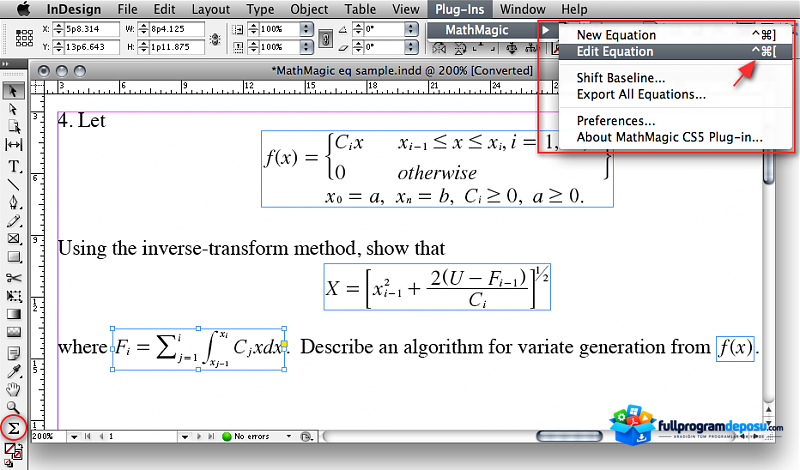
Task: Select the Type tool
Action: [x=14, y=166]
